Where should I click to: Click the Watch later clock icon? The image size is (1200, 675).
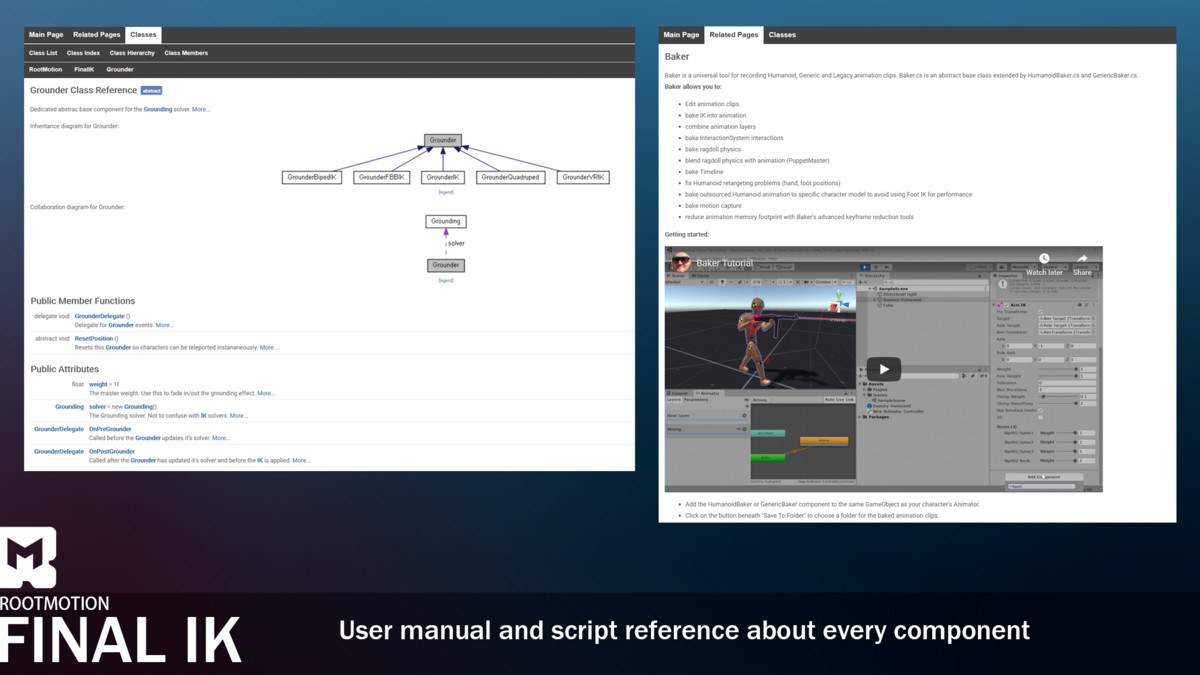(x=1044, y=259)
